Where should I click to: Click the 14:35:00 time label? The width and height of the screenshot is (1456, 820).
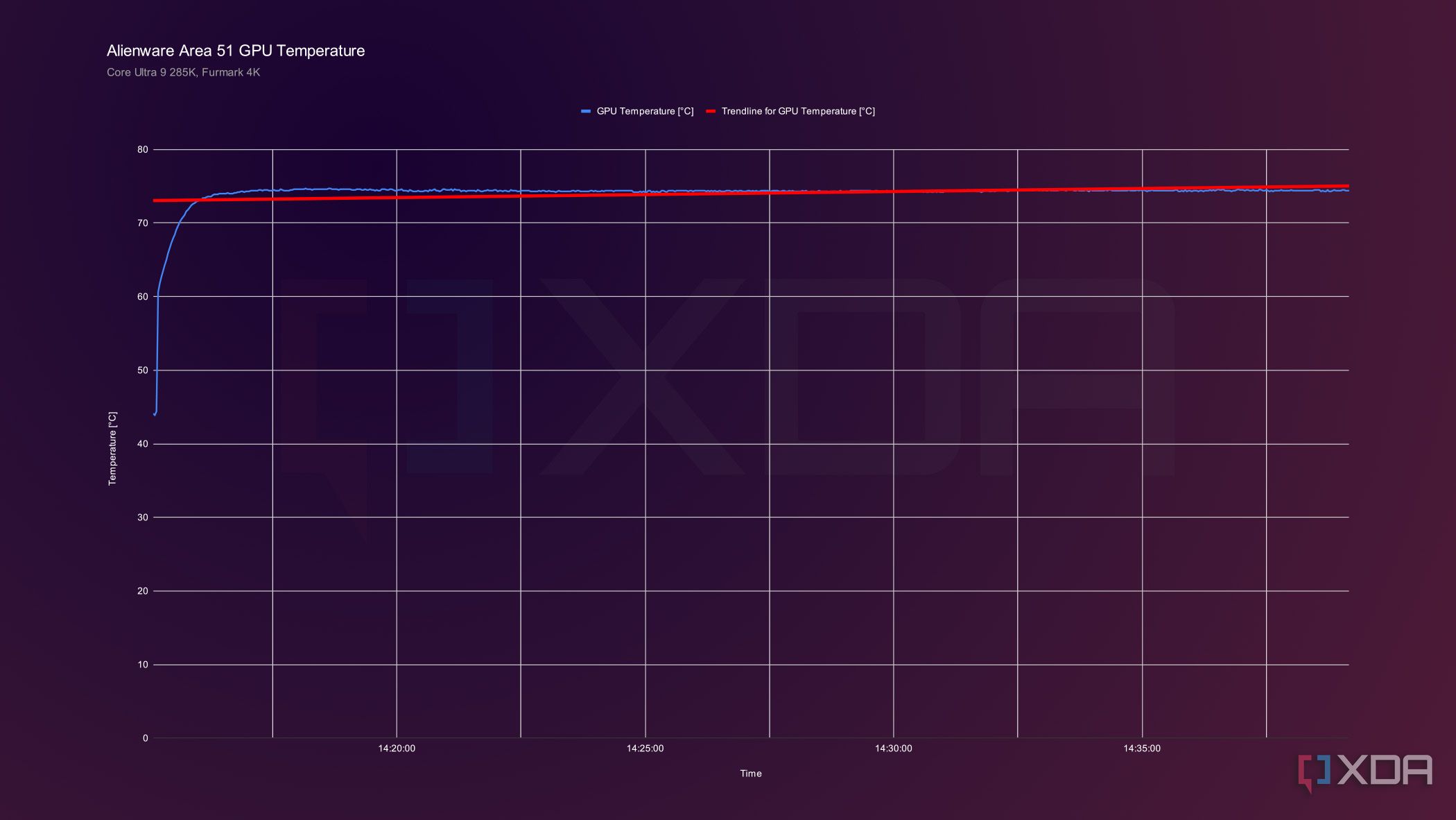(x=1142, y=749)
